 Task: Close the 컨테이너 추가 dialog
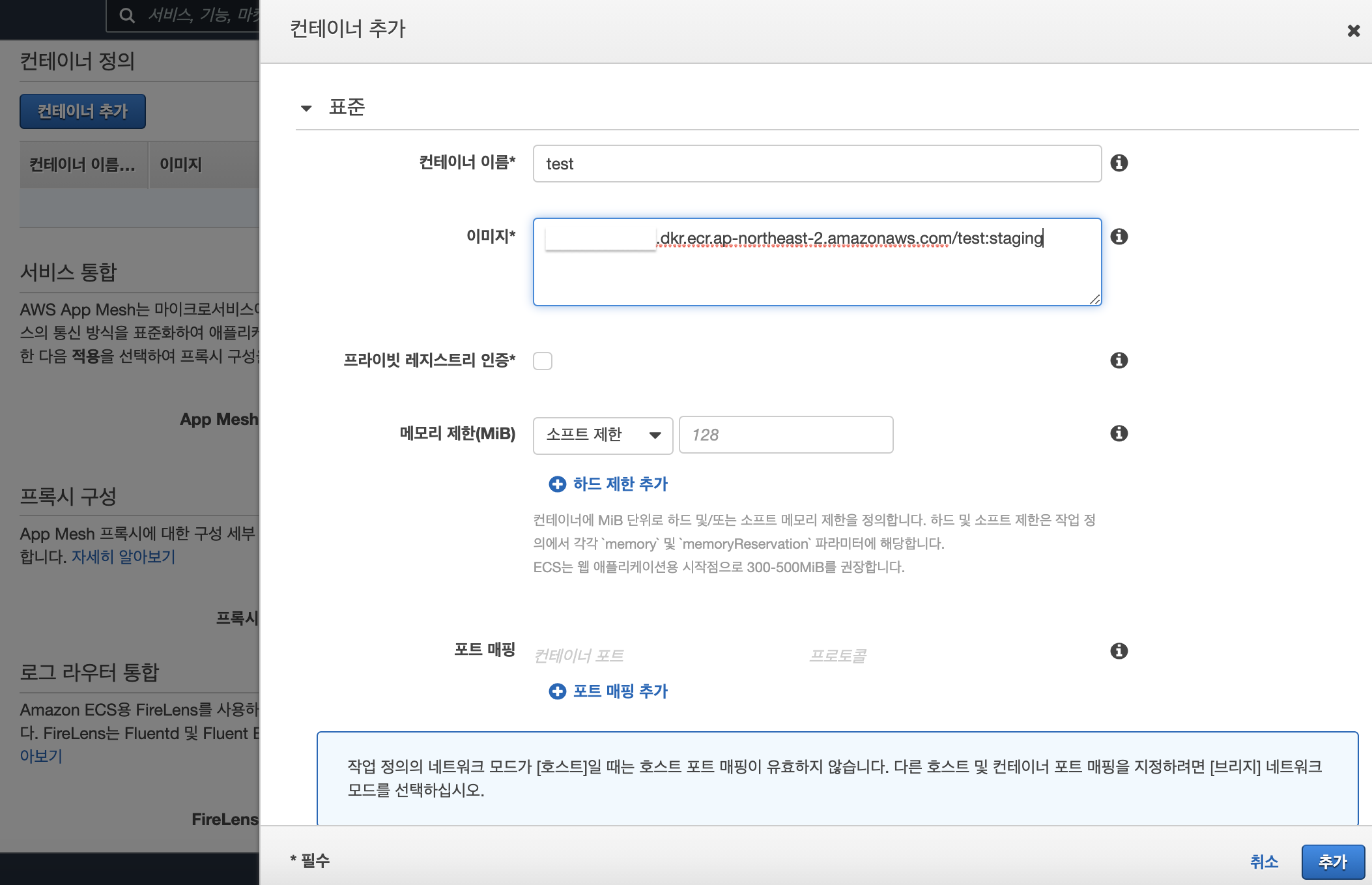(x=1353, y=31)
